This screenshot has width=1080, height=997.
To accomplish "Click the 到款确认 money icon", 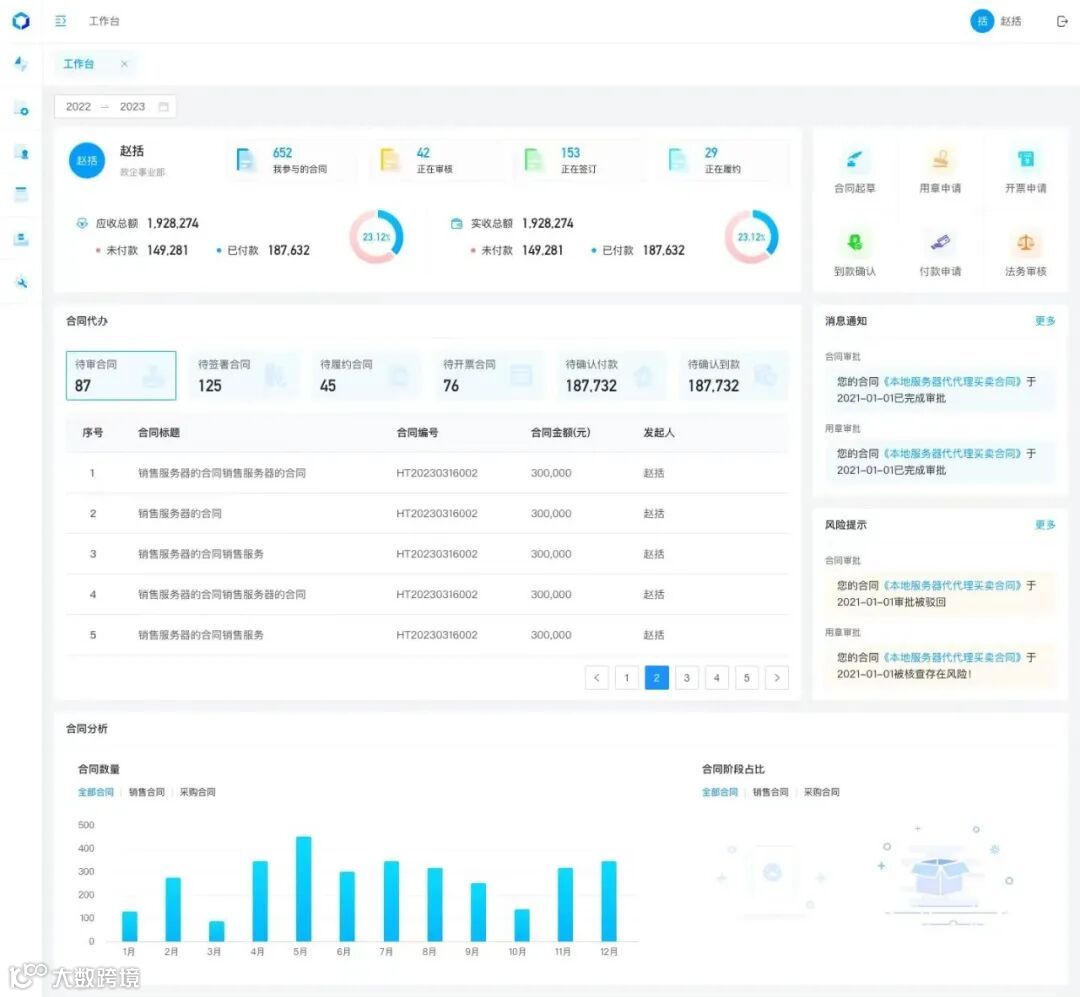I will click(854, 243).
